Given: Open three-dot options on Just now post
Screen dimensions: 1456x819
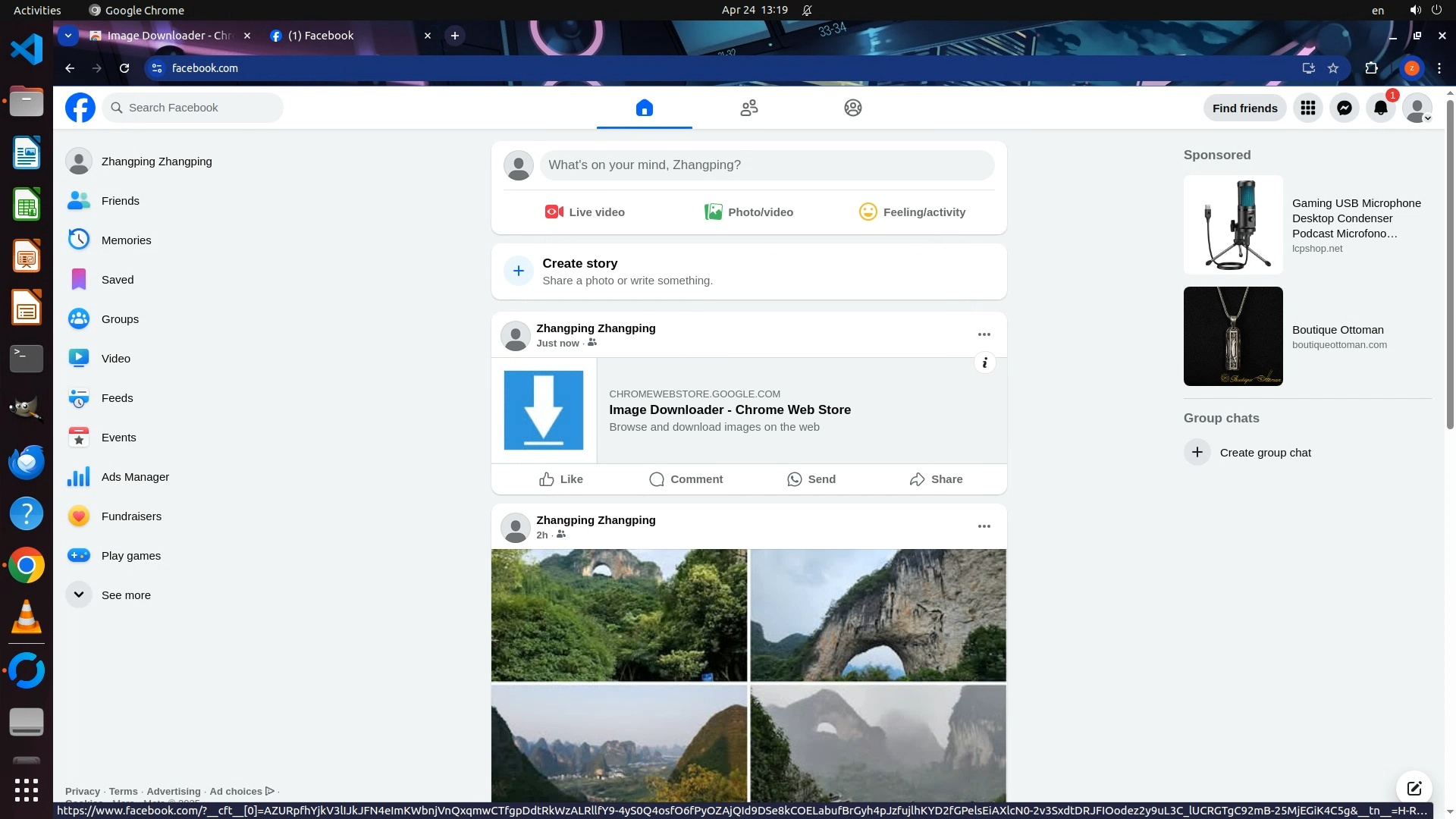Looking at the screenshot, I should (984, 334).
